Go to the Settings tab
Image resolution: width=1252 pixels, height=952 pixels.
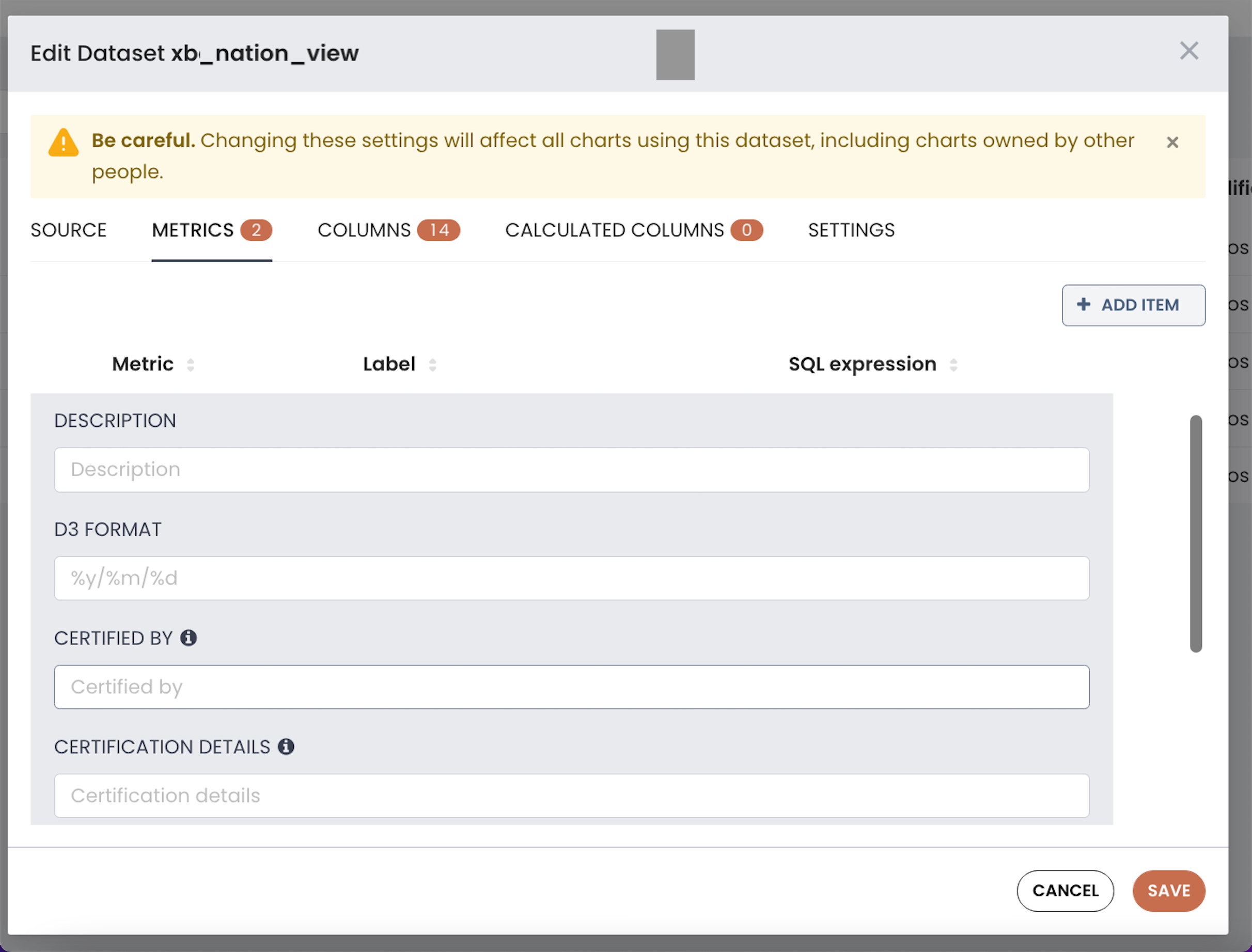(x=851, y=230)
